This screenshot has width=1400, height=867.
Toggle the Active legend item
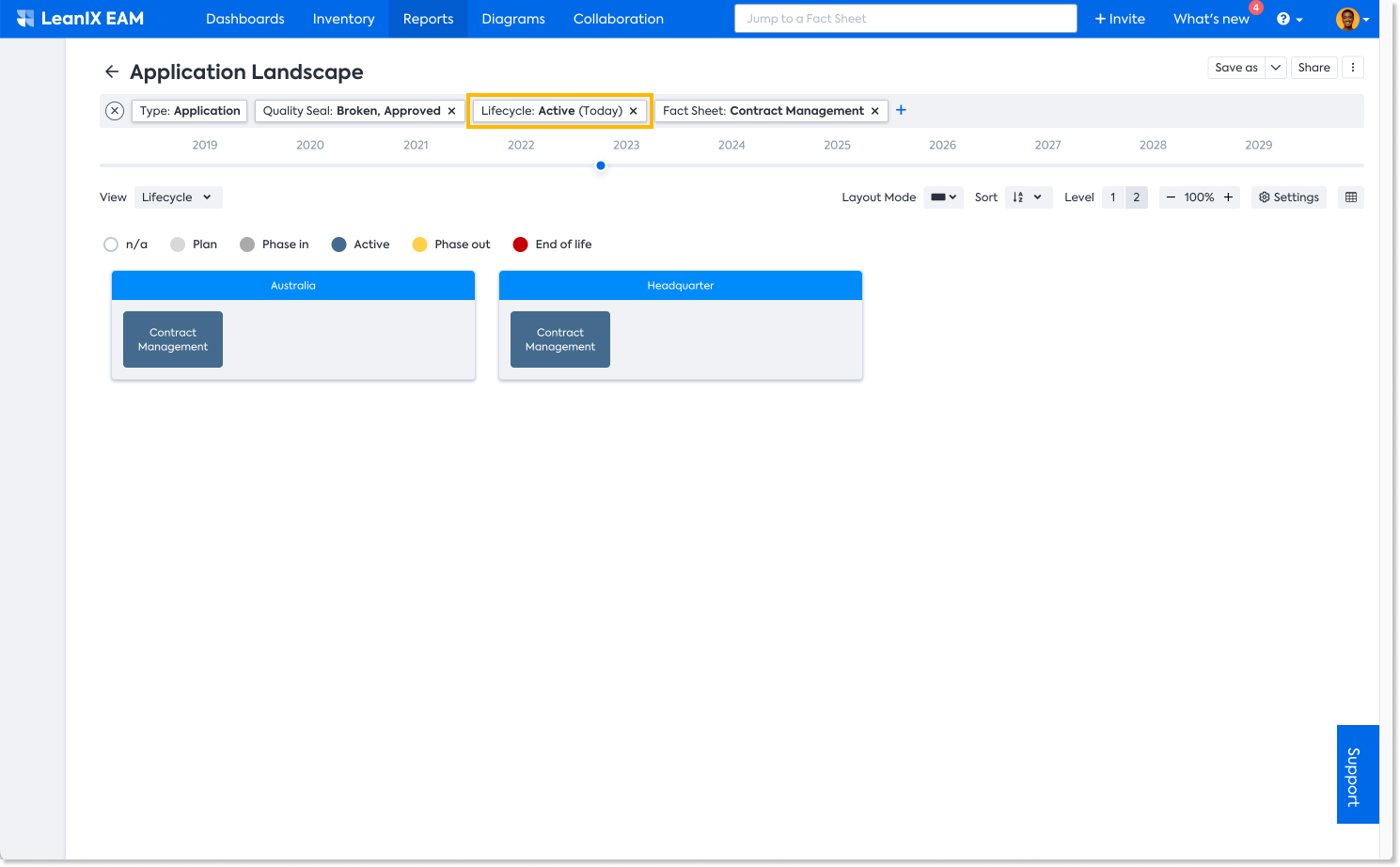click(x=361, y=244)
